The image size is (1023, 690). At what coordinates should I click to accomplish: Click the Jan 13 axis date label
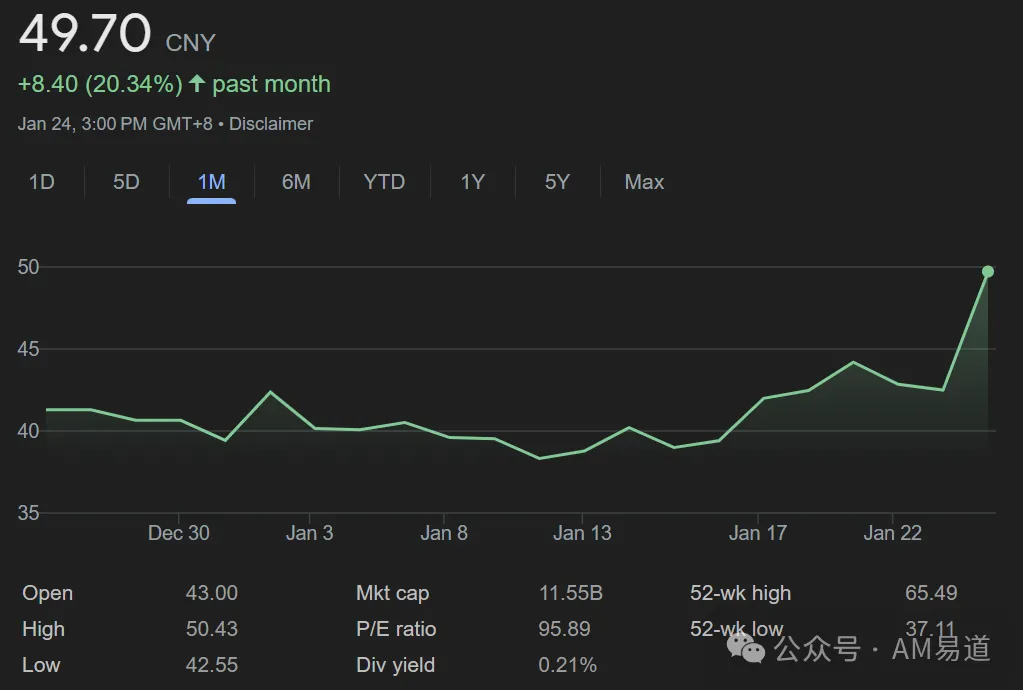click(x=582, y=533)
